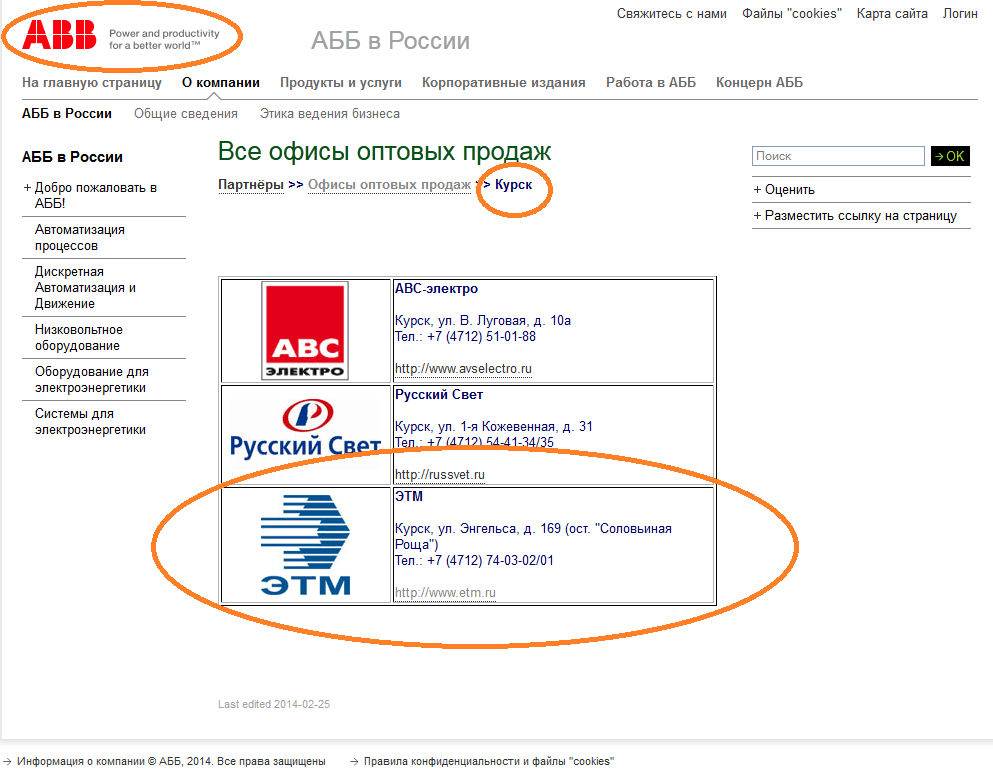Click the green OK search button

coord(950,156)
